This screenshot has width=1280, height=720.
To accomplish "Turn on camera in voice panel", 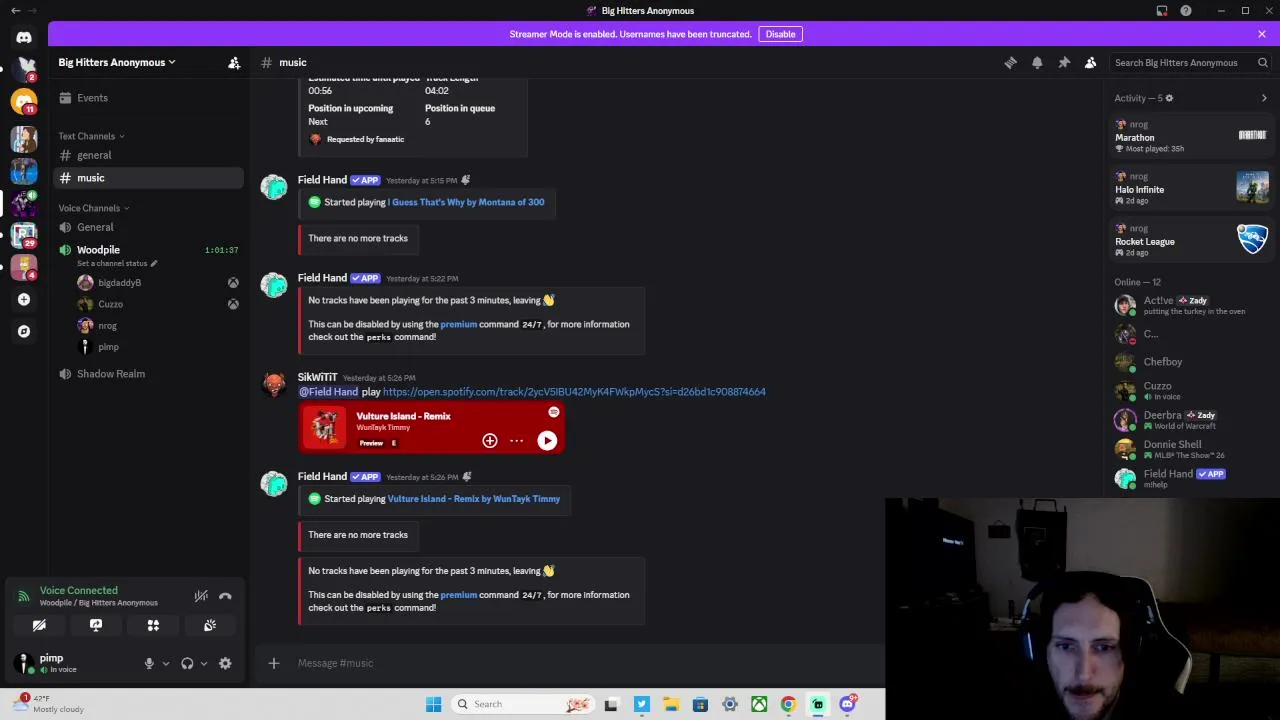I will (39, 625).
